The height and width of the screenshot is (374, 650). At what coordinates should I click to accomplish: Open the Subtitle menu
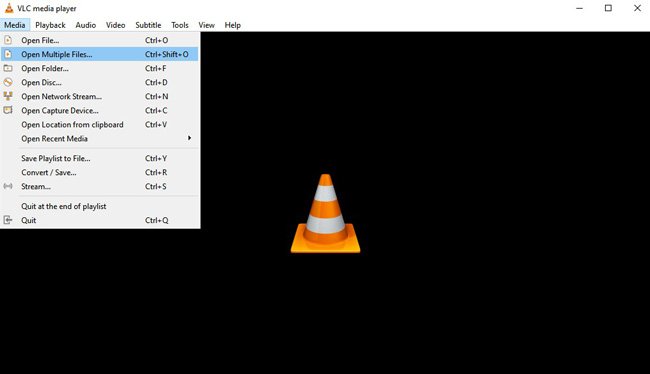point(148,25)
